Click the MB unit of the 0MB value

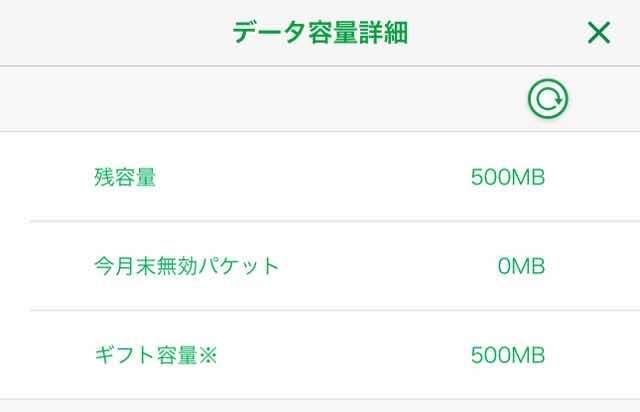528,267
